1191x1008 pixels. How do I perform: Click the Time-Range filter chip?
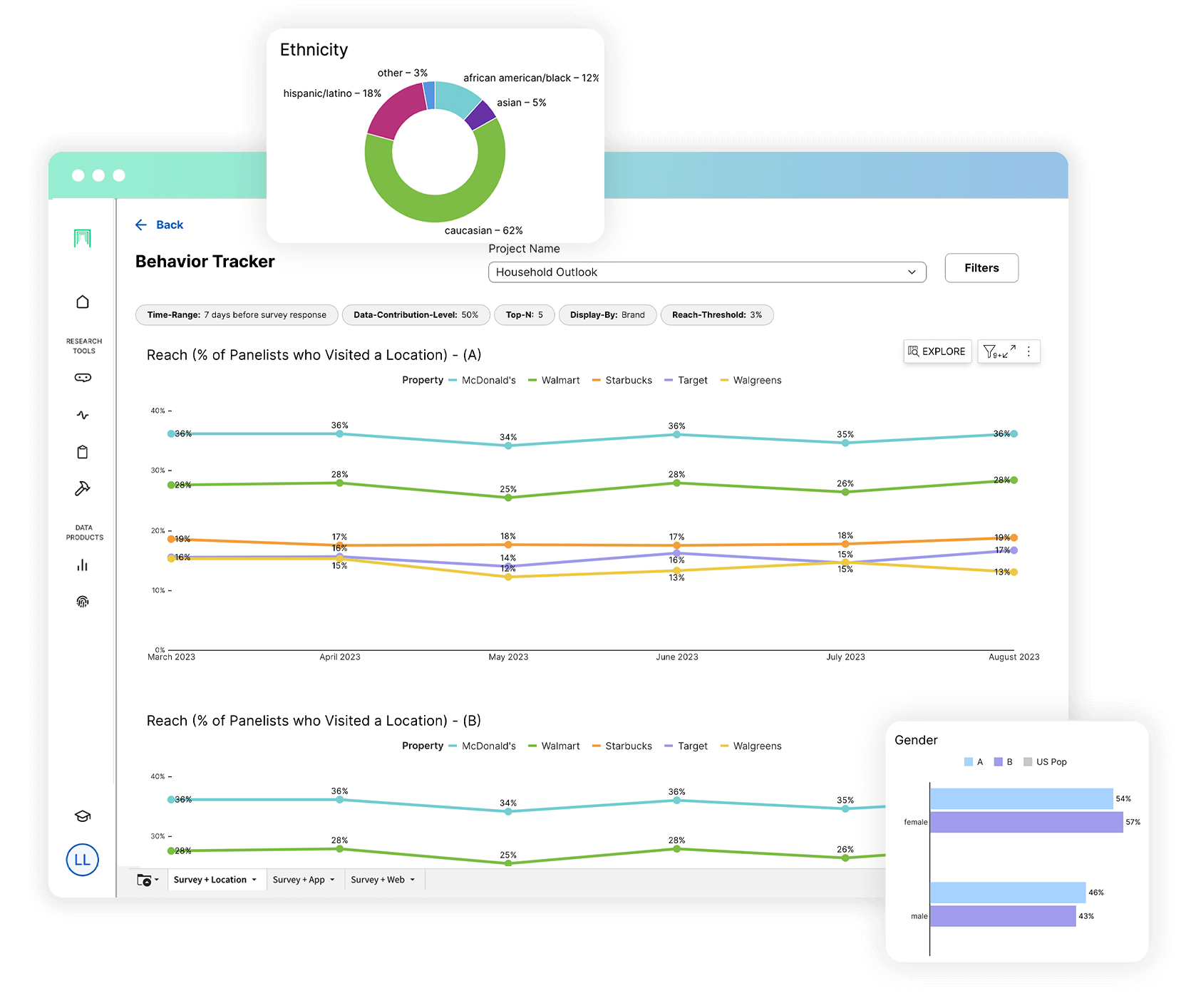237,315
